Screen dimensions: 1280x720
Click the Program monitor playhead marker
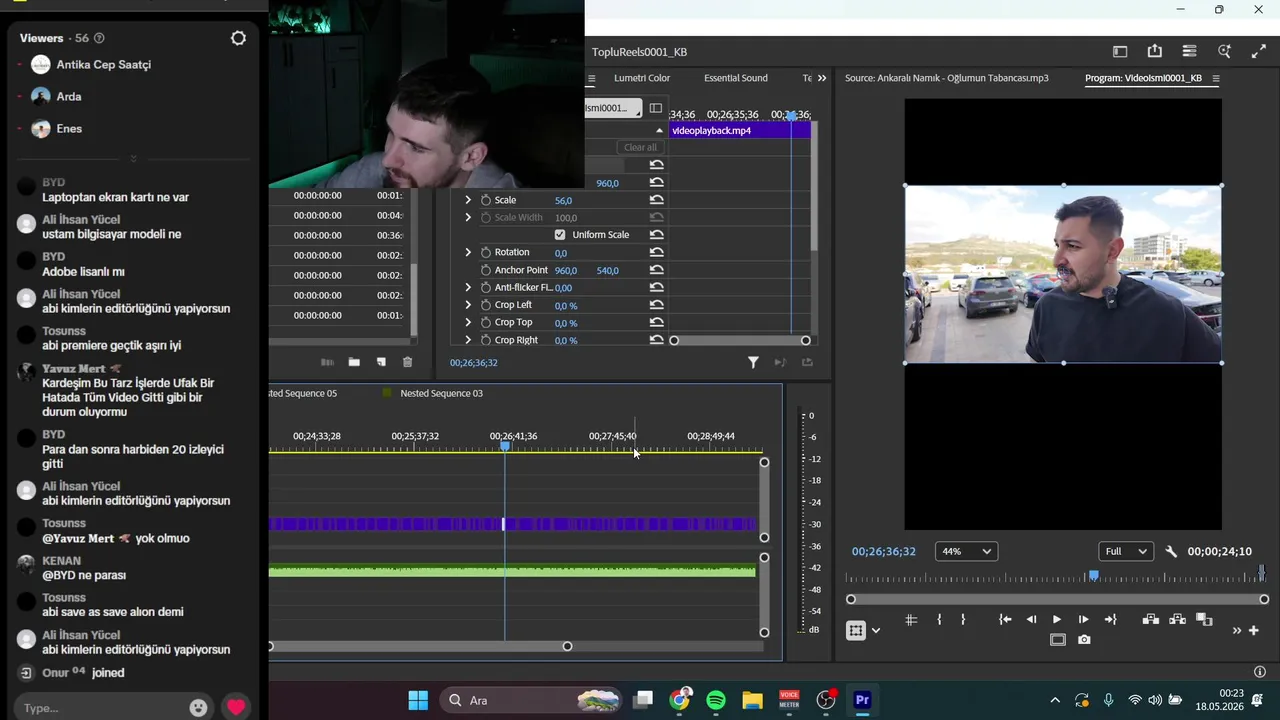point(1093,576)
